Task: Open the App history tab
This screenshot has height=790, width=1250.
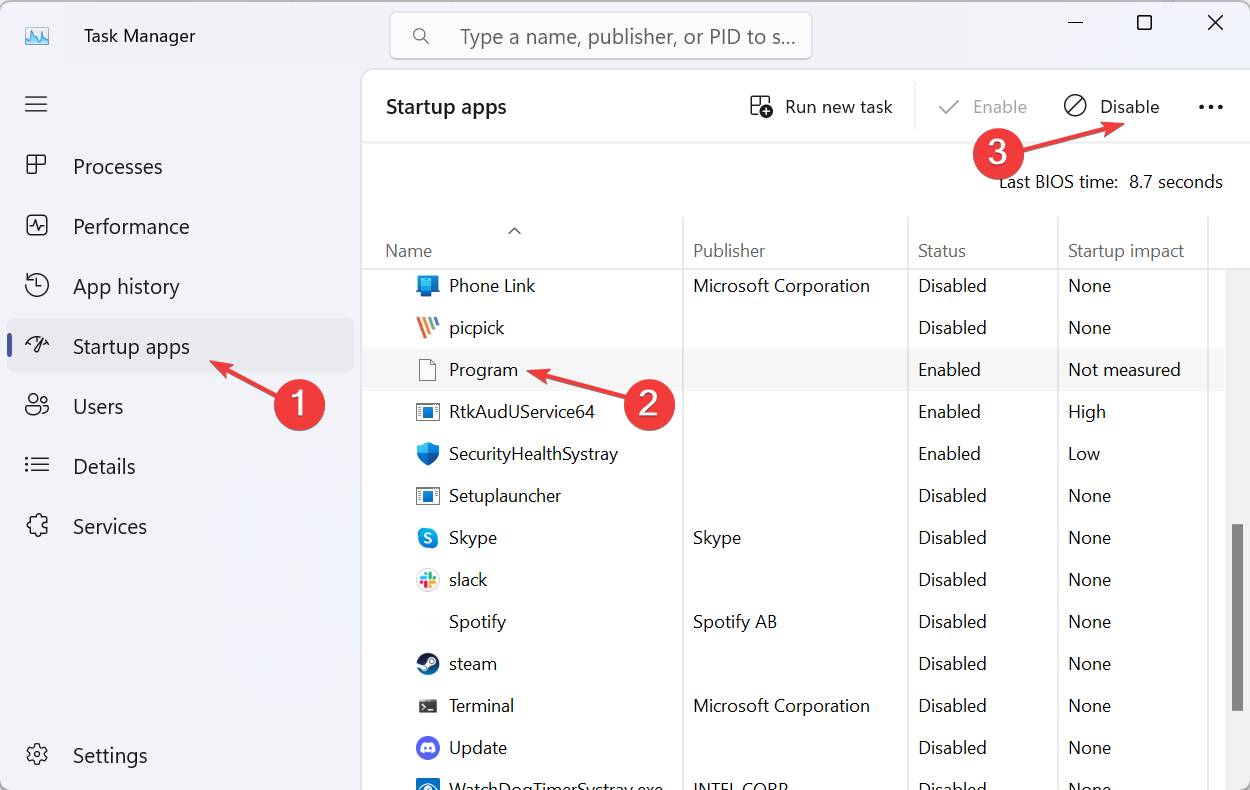Action: point(180,286)
